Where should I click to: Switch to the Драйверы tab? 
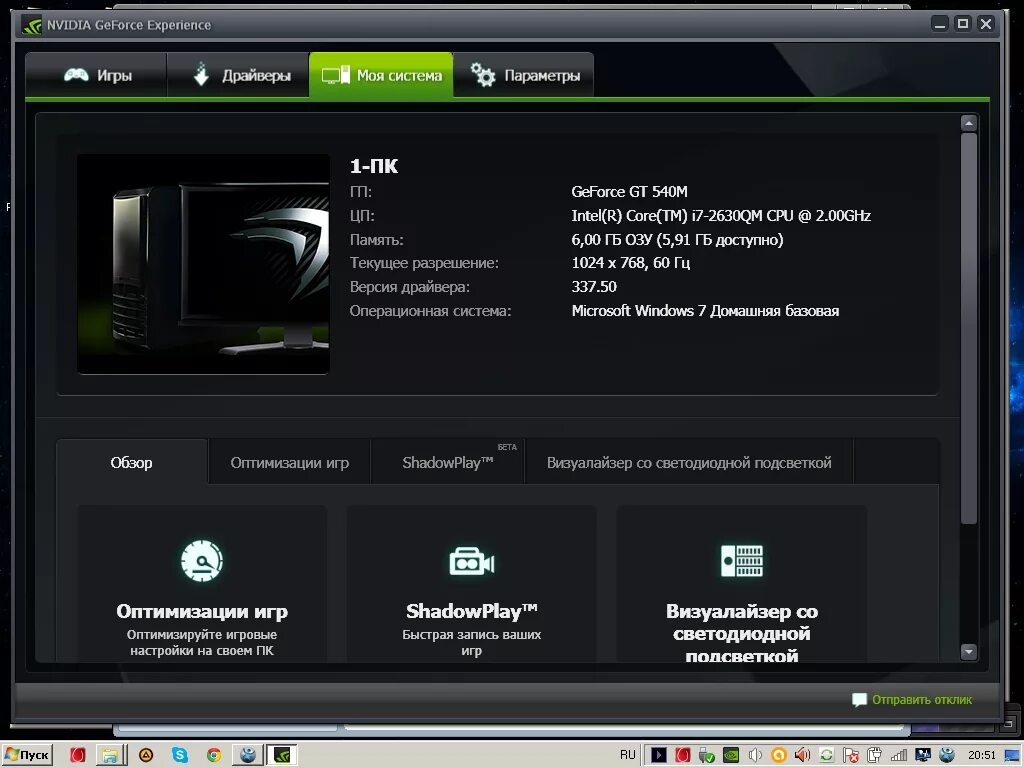click(238, 75)
